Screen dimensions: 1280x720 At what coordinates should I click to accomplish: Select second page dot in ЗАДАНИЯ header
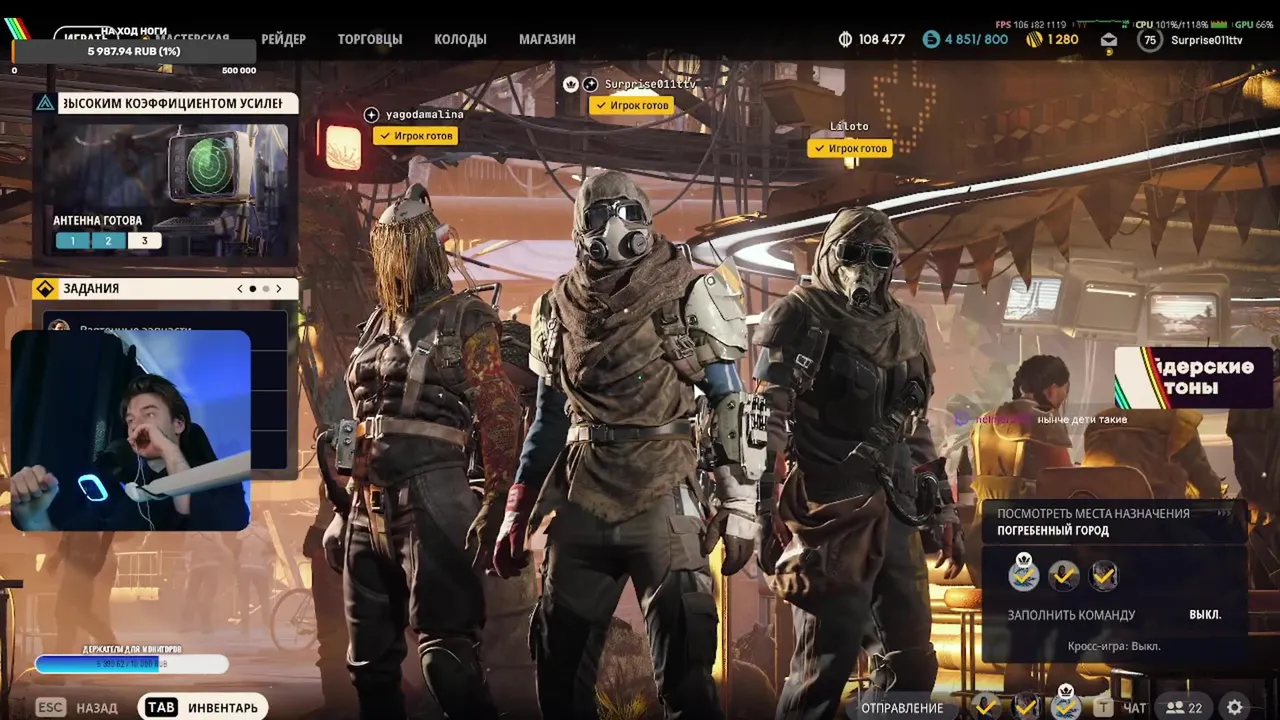coord(265,289)
